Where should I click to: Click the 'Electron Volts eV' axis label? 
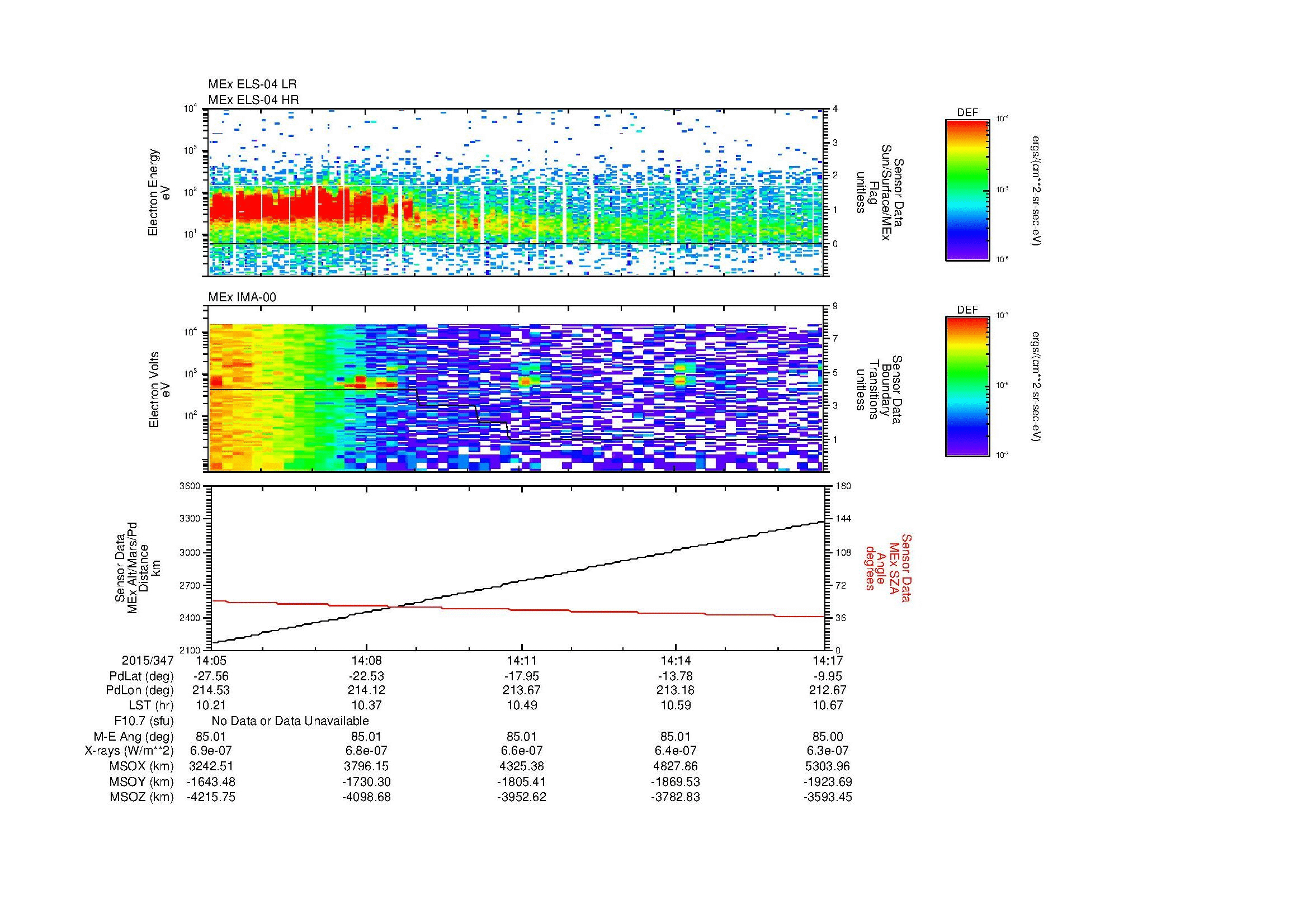tap(159, 390)
